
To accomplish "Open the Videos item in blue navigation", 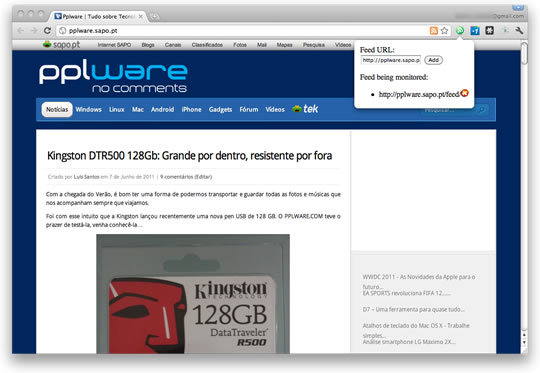I will (x=275, y=110).
